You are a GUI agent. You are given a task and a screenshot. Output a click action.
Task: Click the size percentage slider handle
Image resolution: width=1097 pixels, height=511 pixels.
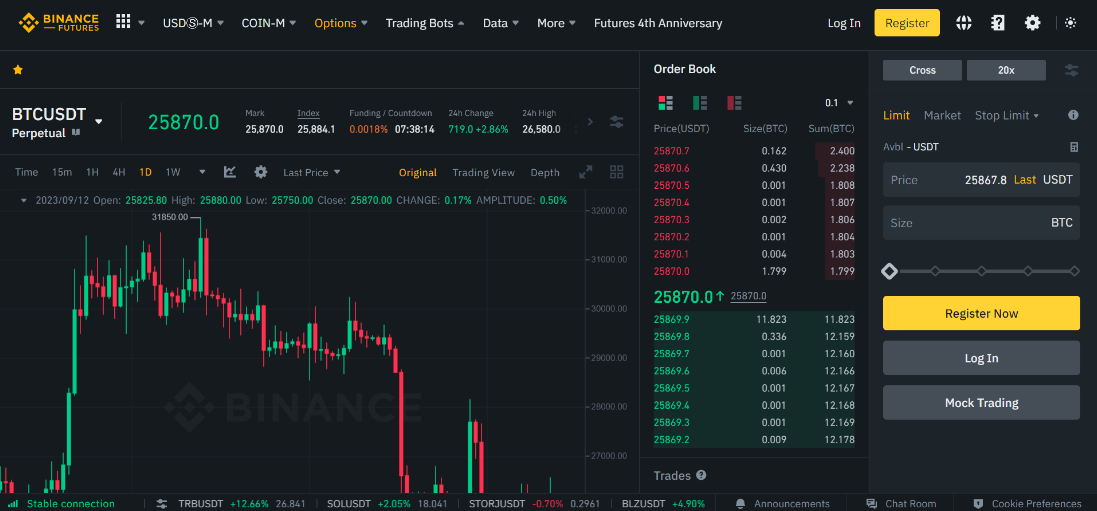click(889, 271)
